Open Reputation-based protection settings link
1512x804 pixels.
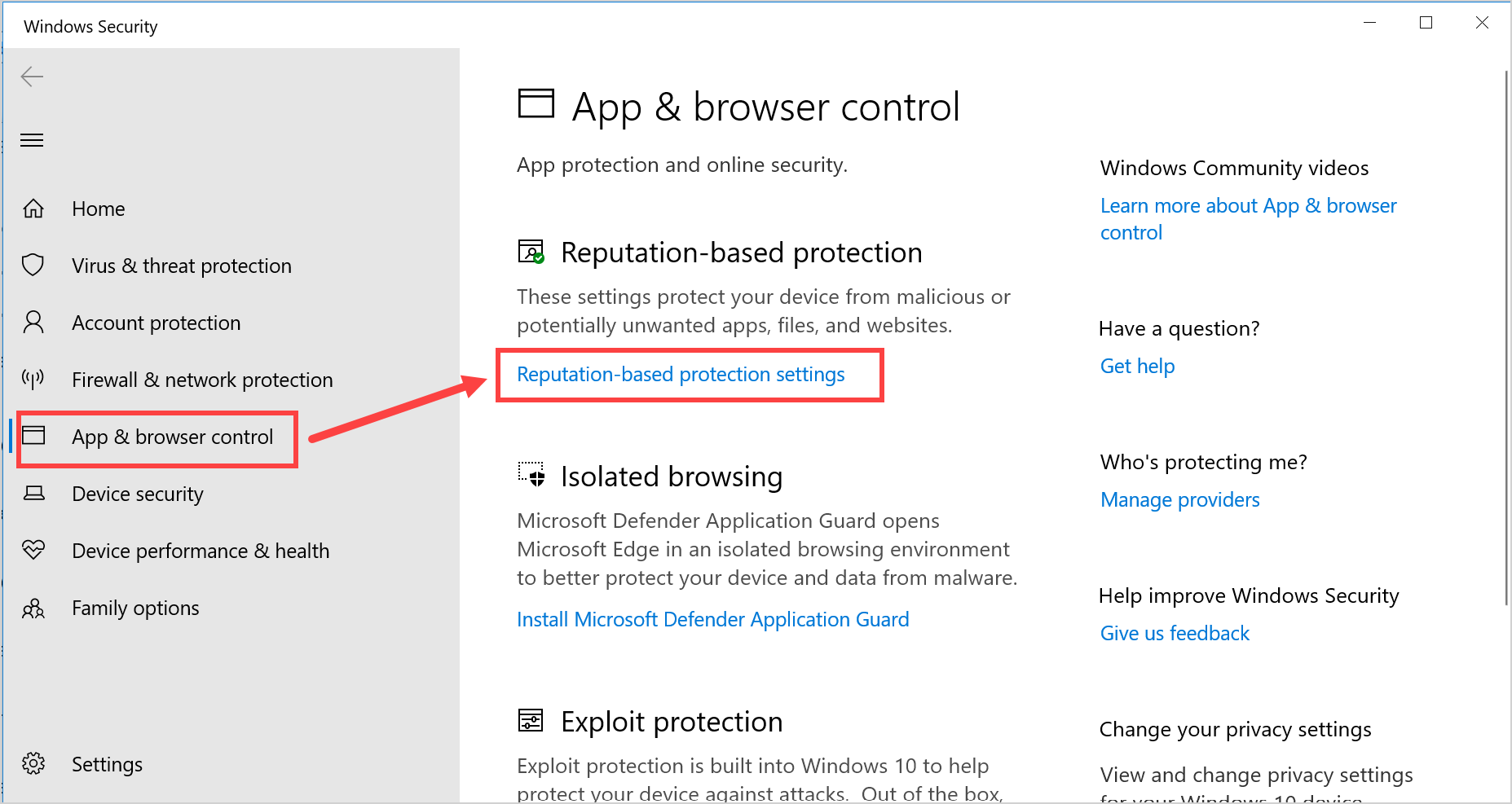[x=681, y=375]
